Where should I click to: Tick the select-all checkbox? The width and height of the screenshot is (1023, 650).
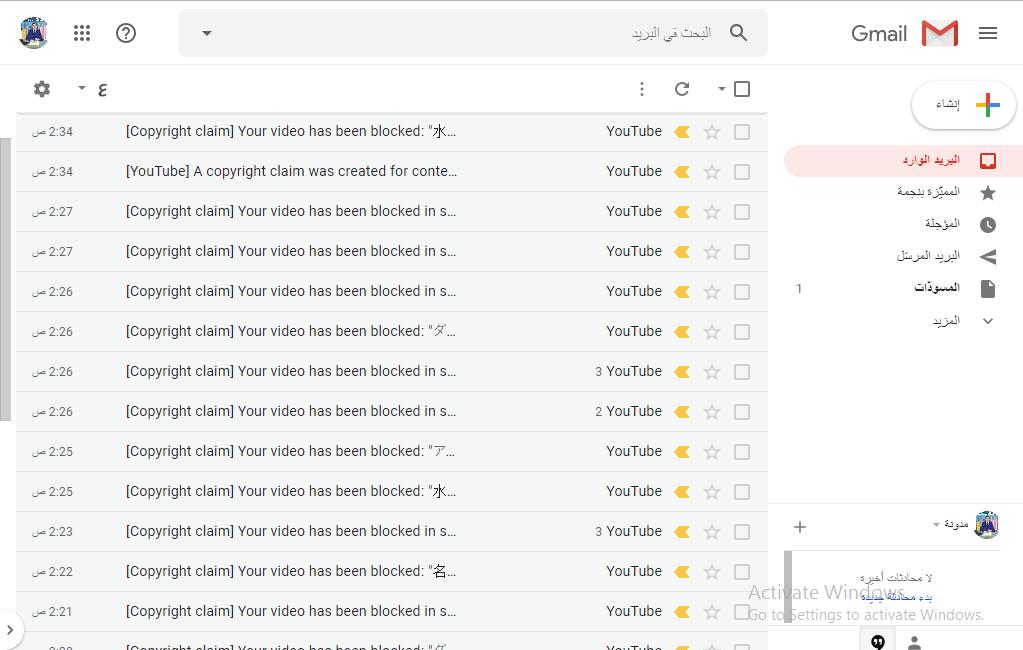coord(742,89)
